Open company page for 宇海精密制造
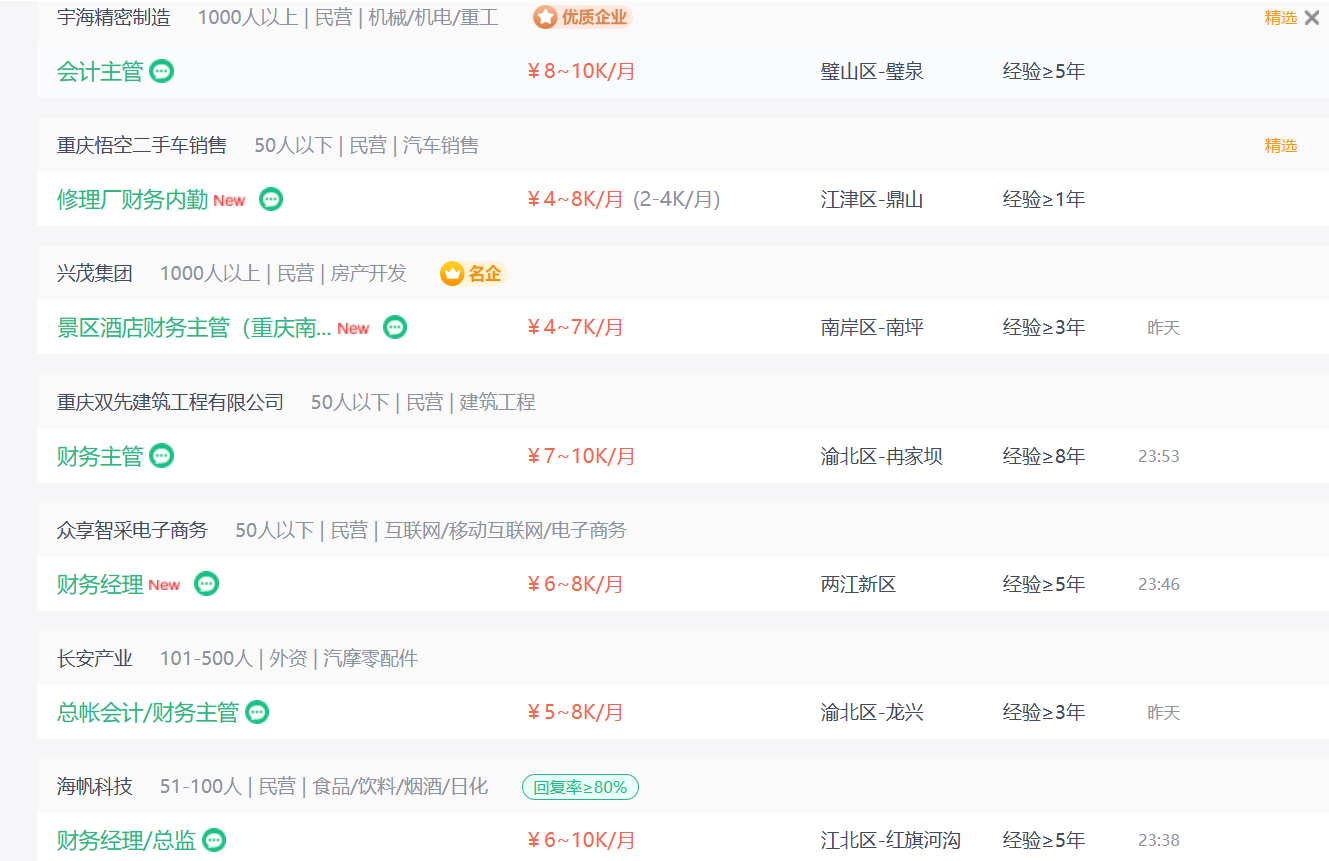1329x861 pixels. point(114,17)
